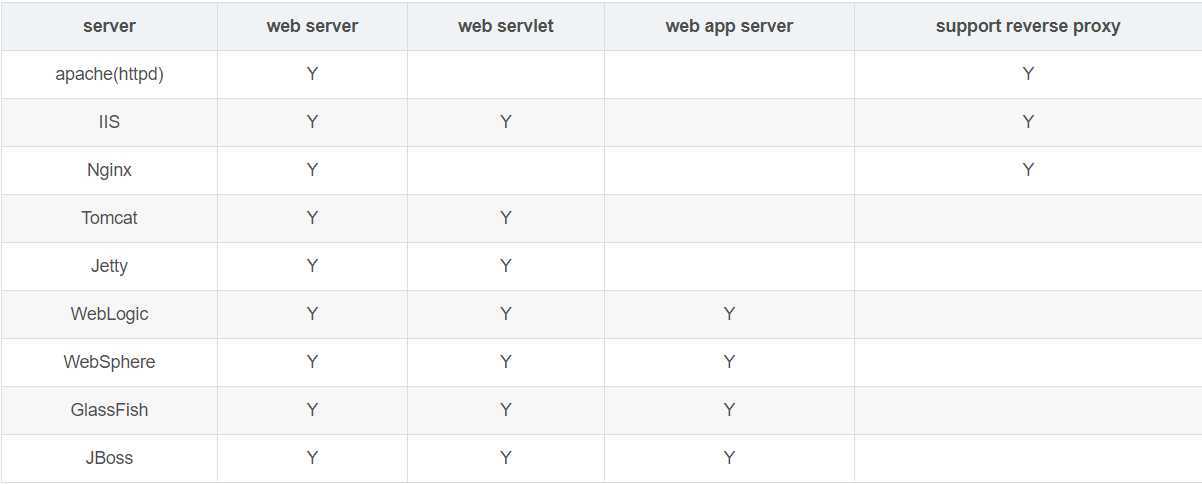
Task: Select the 'support reverse proxy' column header
Action: point(1028,26)
